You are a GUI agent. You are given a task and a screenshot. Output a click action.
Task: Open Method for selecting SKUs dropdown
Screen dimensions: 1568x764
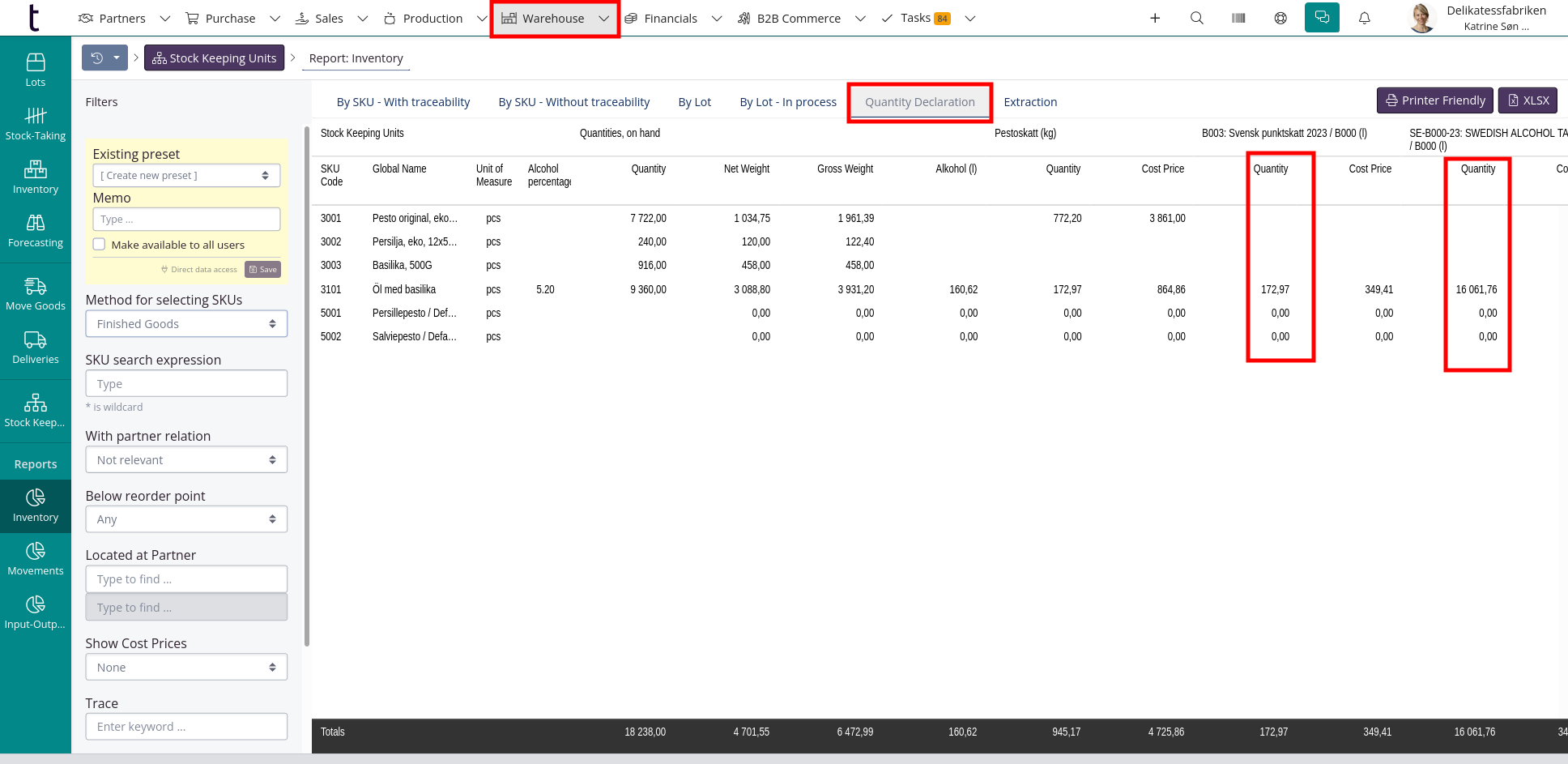coord(186,324)
